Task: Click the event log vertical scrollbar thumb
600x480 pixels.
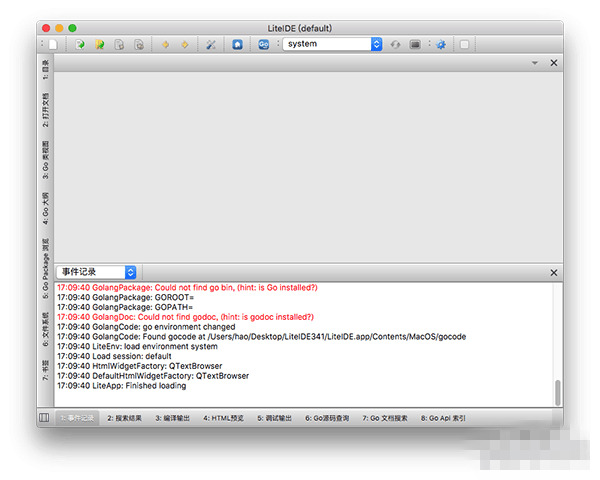Action: pos(558,393)
